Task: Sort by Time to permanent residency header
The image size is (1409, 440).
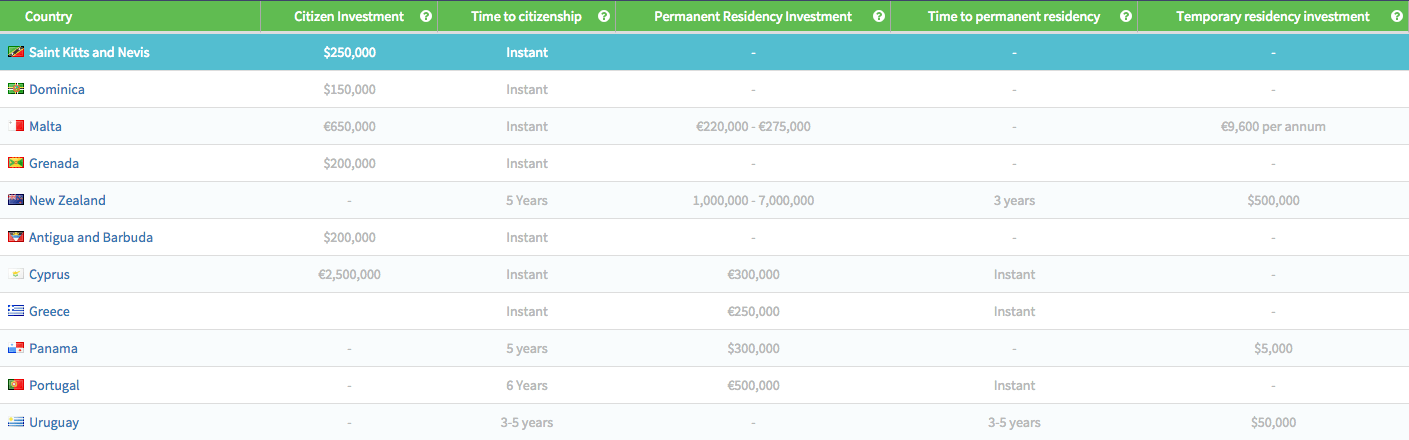Action: [1014, 16]
